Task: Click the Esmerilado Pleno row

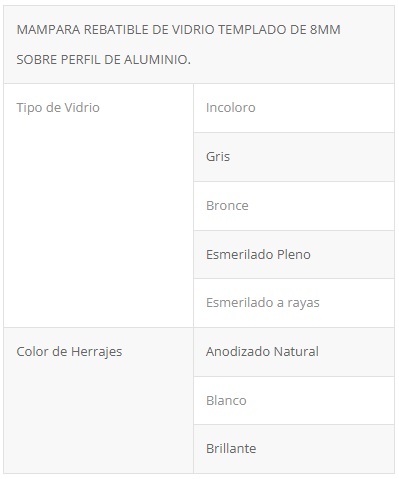Action: (294, 254)
